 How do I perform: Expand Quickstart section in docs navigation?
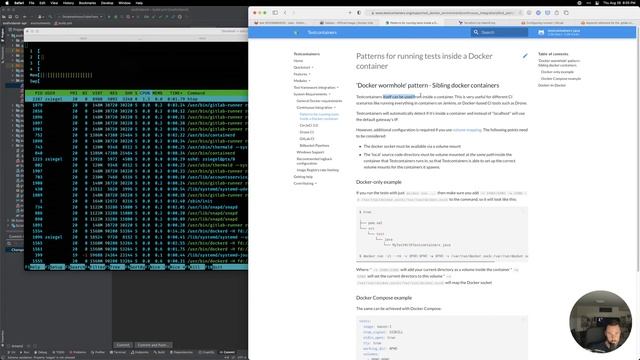pos(303,67)
